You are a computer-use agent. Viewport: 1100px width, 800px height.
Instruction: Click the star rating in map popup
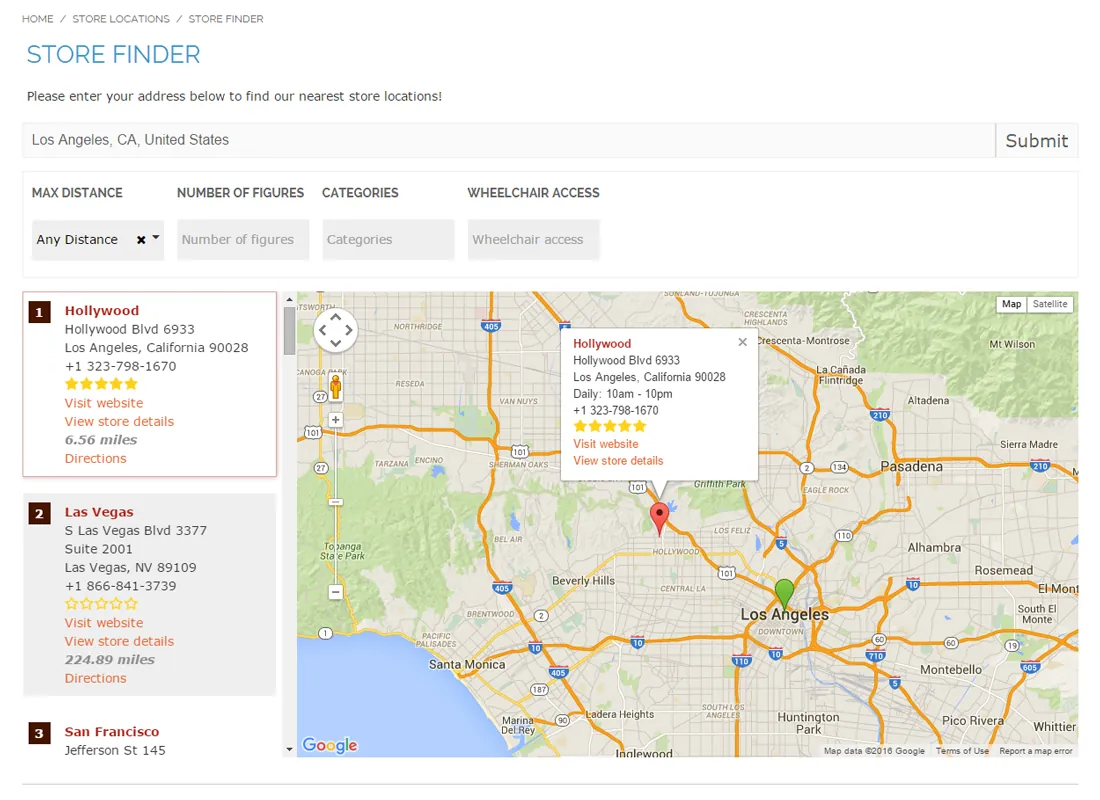tap(610, 426)
